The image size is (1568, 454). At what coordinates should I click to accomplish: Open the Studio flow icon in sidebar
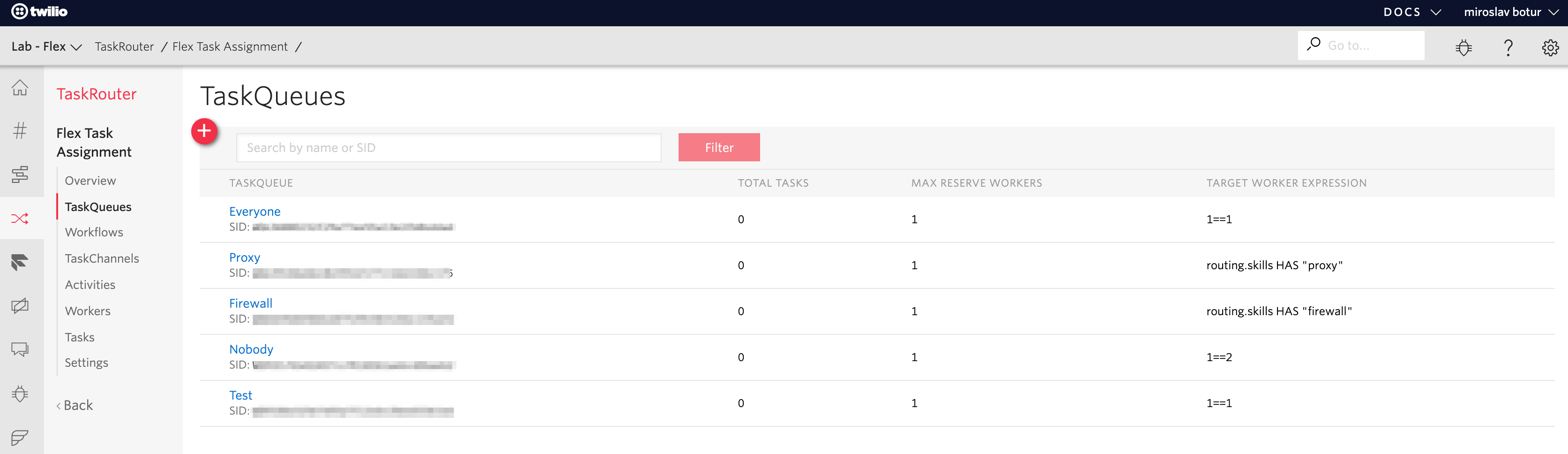[x=20, y=174]
